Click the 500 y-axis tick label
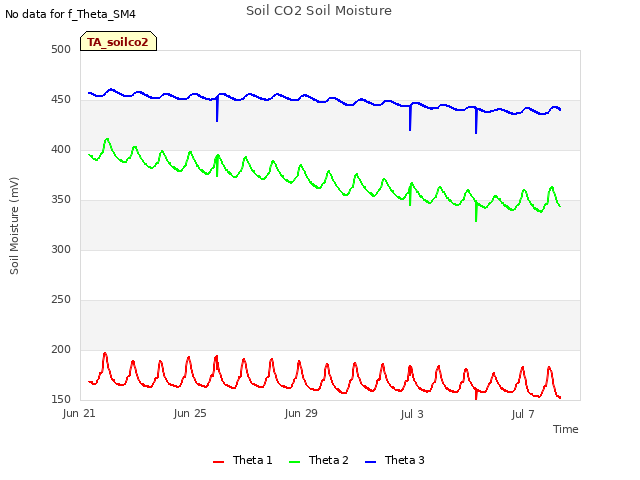640x480 pixels. coord(61,49)
